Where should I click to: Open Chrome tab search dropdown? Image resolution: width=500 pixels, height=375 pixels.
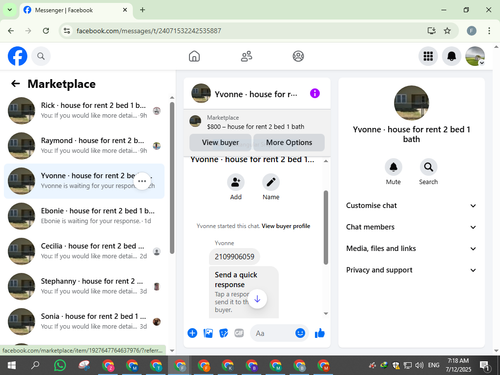10,10
